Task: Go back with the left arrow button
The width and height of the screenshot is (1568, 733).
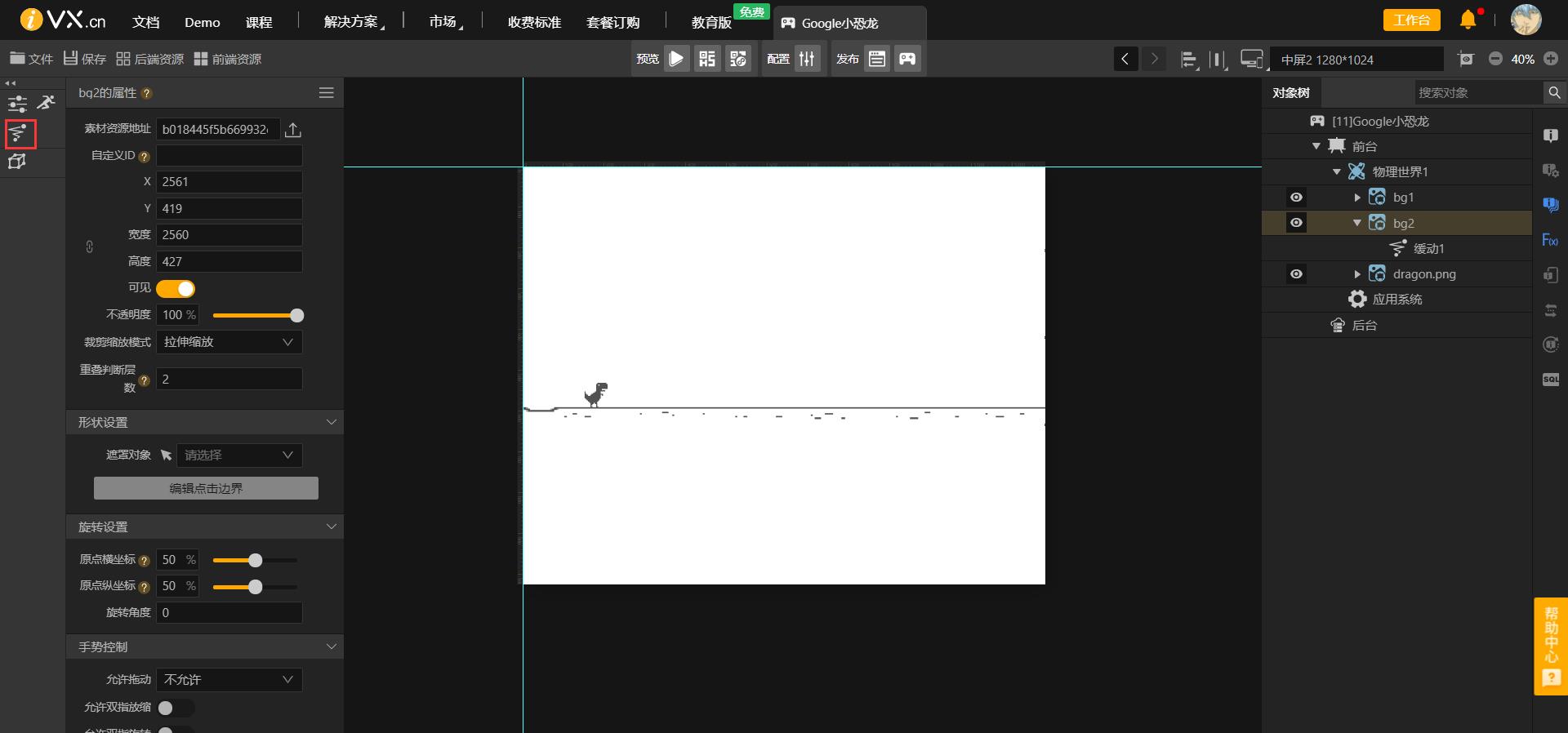Action: tap(1125, 59)
